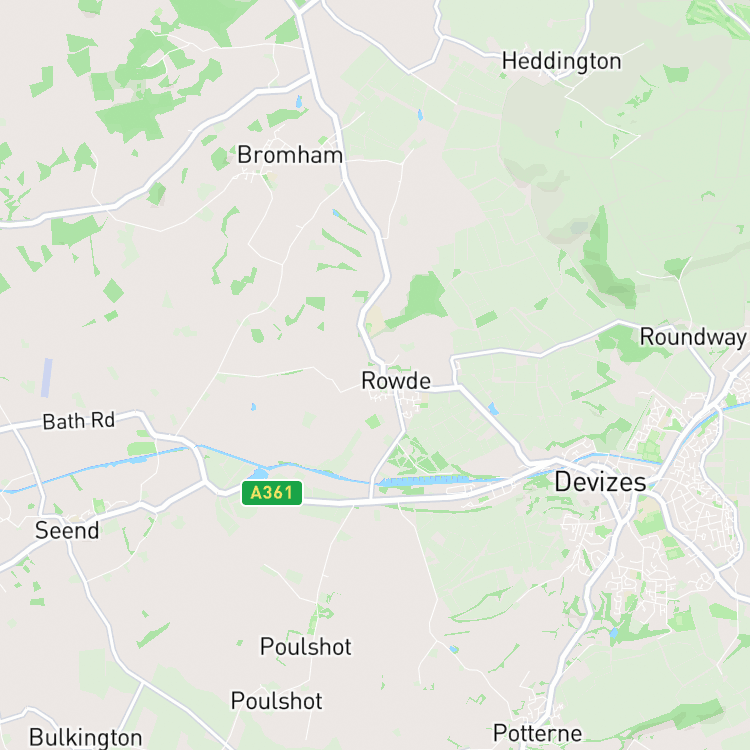750x750 pixels.
Task: Select the Bath Rd street label
Action: tap(79, 421)
